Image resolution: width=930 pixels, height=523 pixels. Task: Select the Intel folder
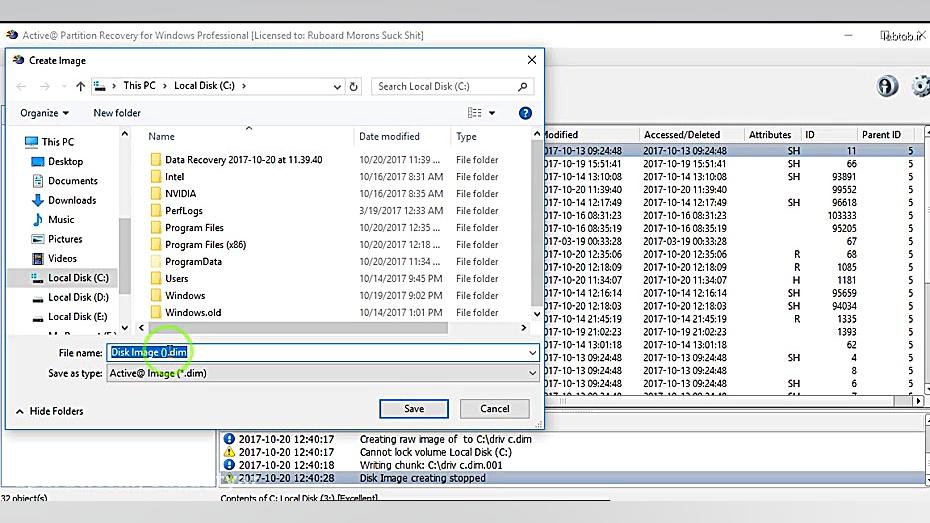[x=174, y=177]
